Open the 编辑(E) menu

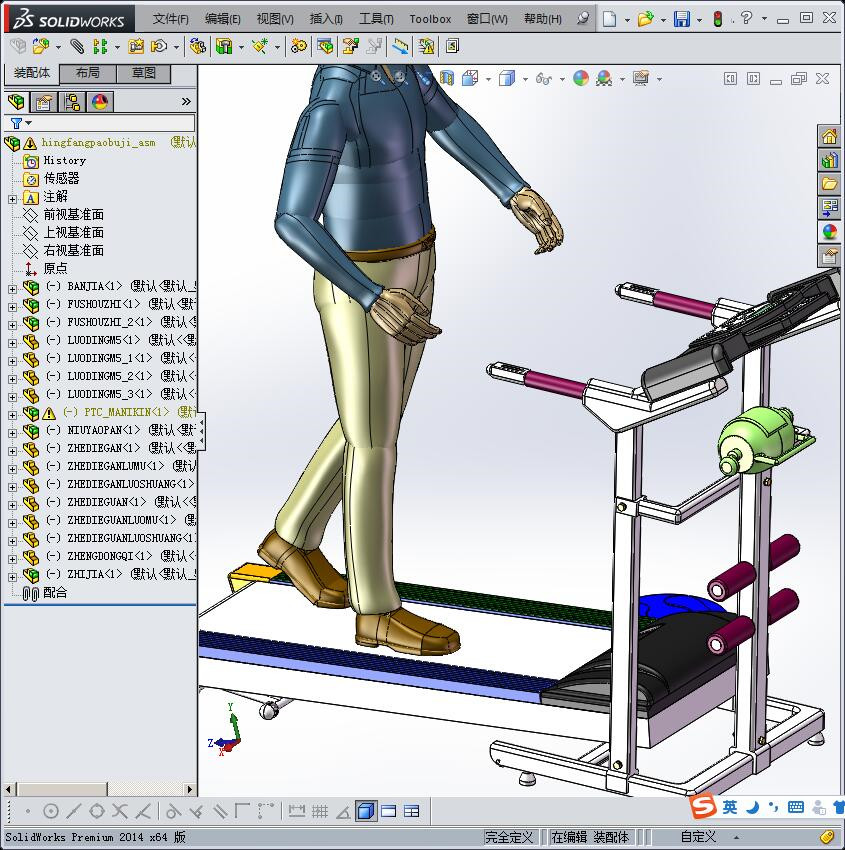222,19
